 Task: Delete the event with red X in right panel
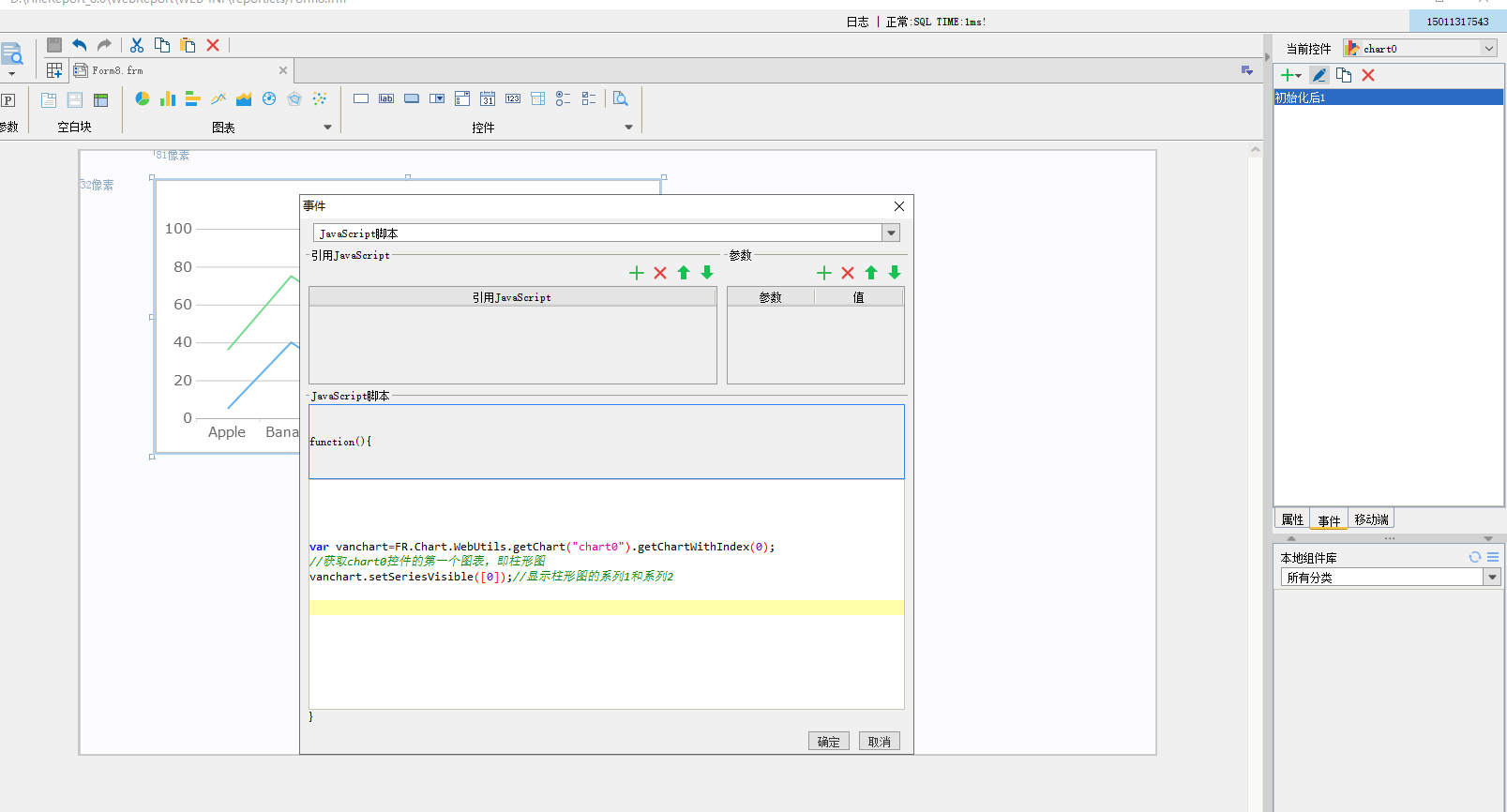1368,75
